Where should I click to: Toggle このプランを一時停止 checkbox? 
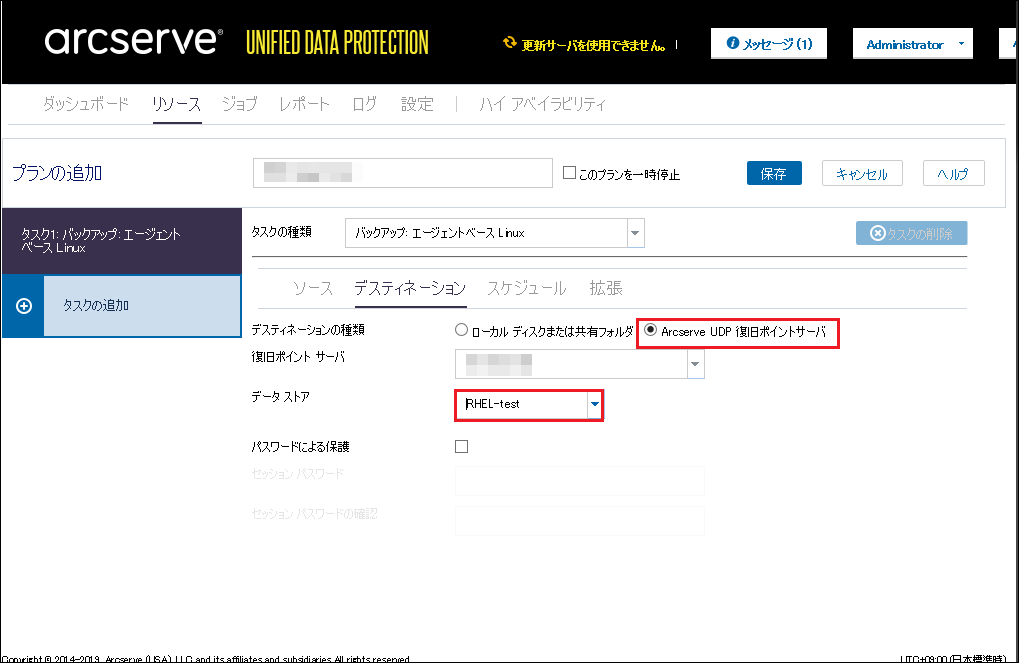coord(569,173)
